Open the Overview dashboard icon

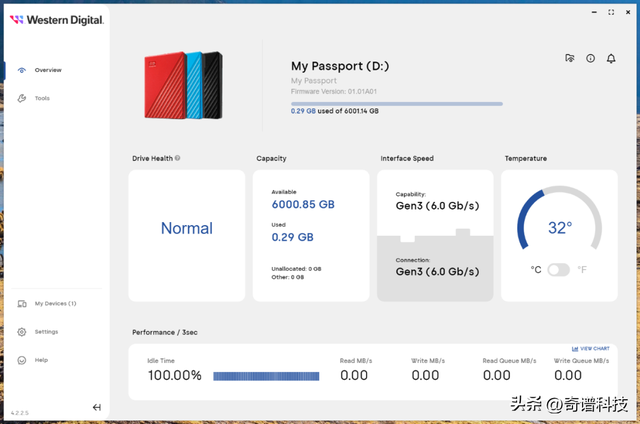point(22,70)
